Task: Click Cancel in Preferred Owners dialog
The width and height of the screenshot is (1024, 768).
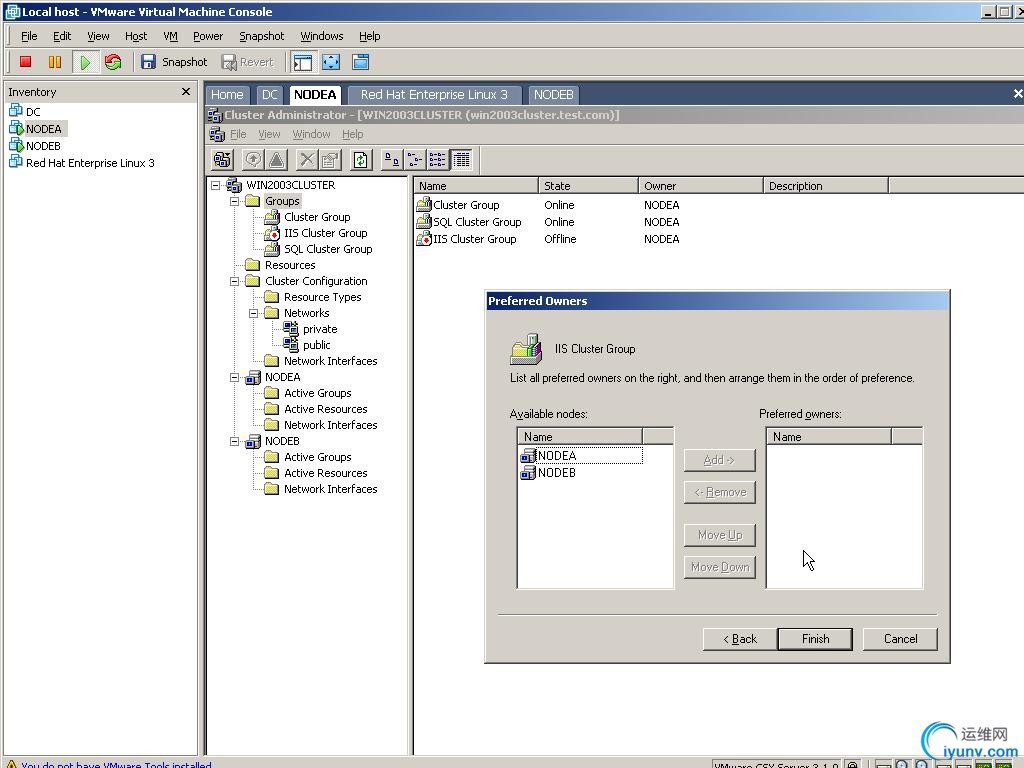Action: tap(900, 639)
